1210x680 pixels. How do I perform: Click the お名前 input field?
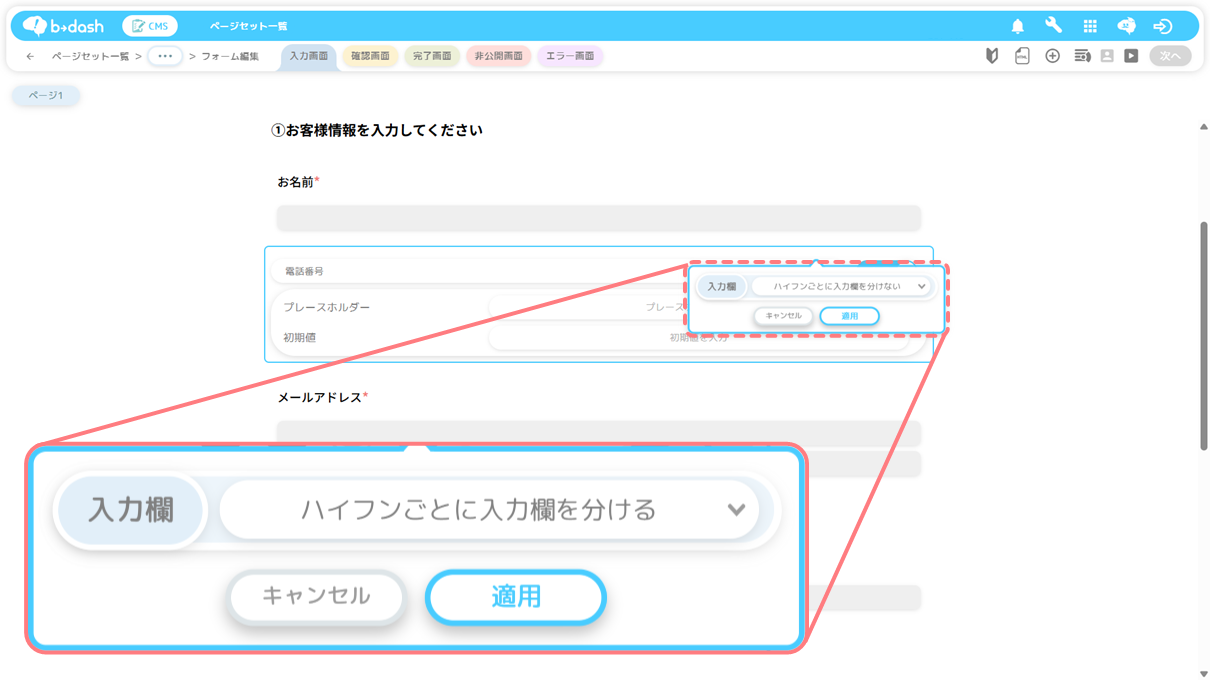click(598, 218)
